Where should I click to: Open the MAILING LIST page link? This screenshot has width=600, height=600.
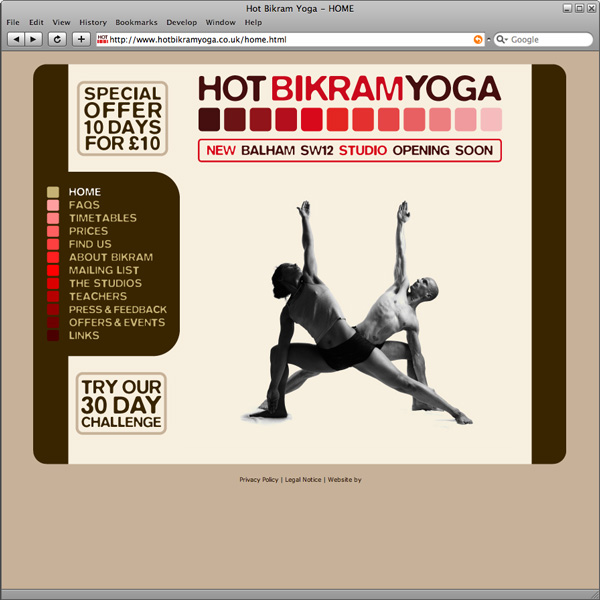(x=104, y=270)
